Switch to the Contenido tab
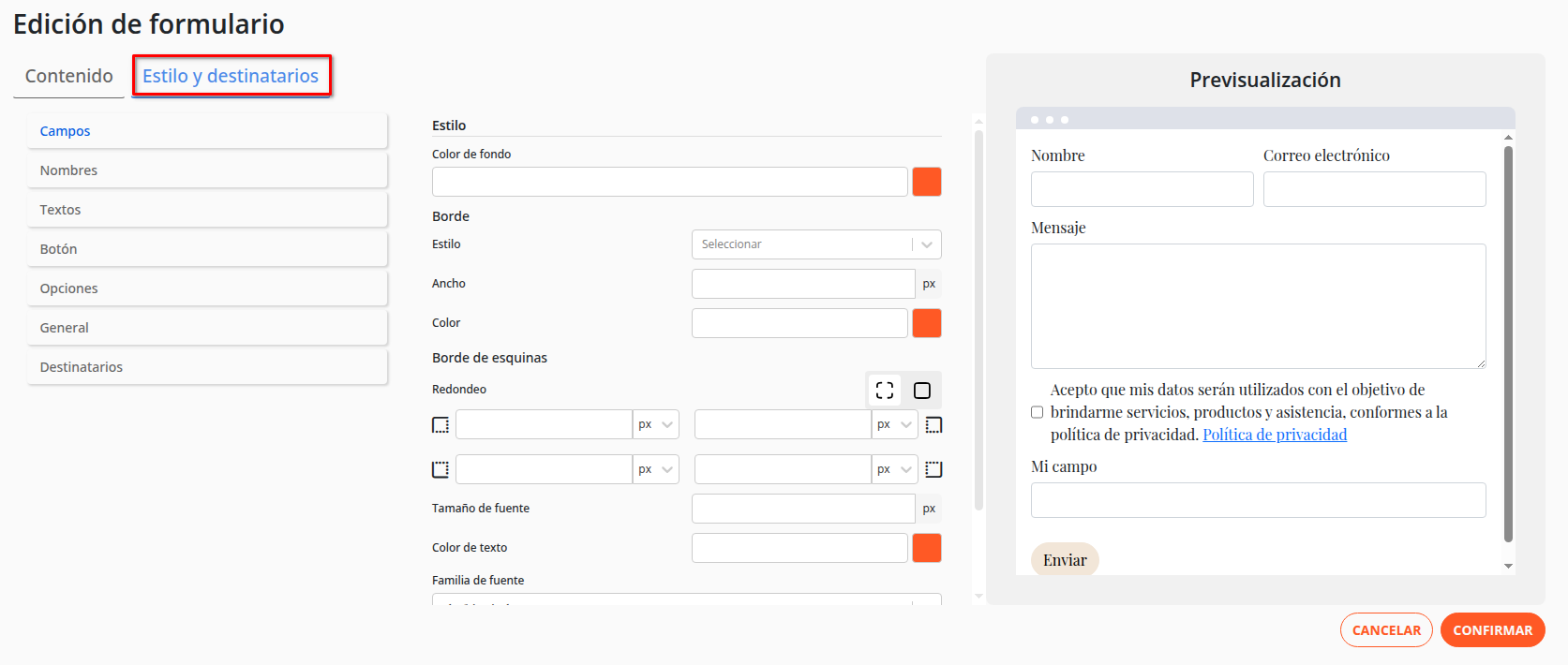The image size is (1568, 665). point(68,76)
